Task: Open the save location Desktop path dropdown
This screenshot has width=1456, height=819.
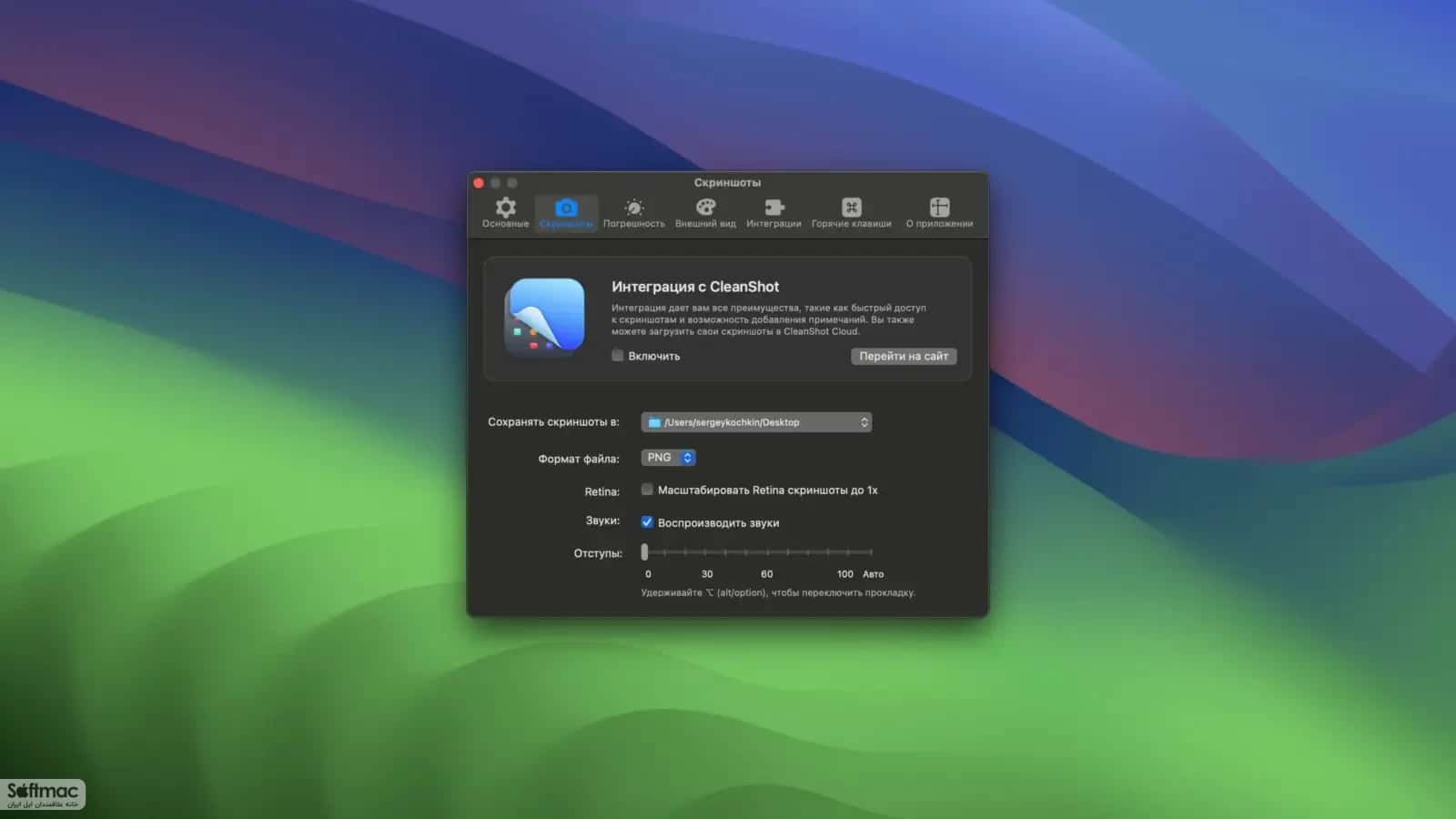Action: click(756, 422)
